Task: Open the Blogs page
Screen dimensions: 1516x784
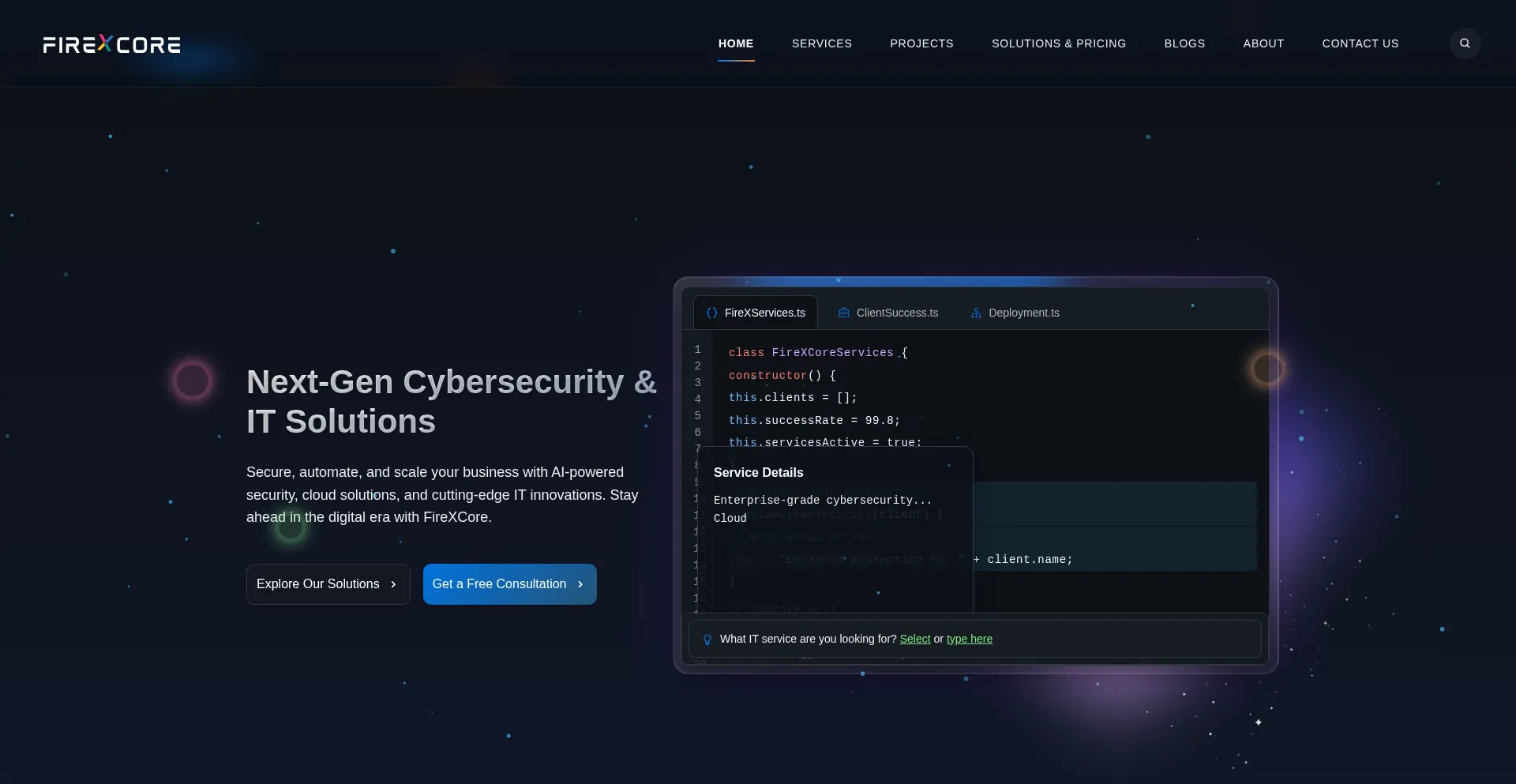Action: point(1184,43)
